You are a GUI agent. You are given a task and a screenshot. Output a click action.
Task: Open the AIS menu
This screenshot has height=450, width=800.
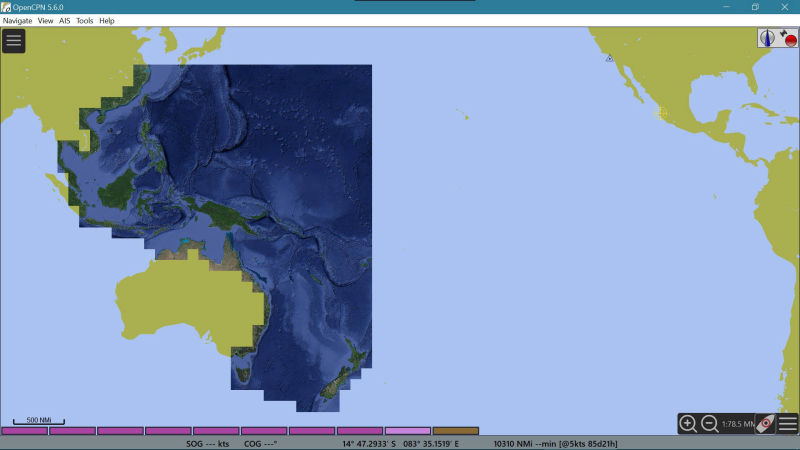[x=64, y=21]
